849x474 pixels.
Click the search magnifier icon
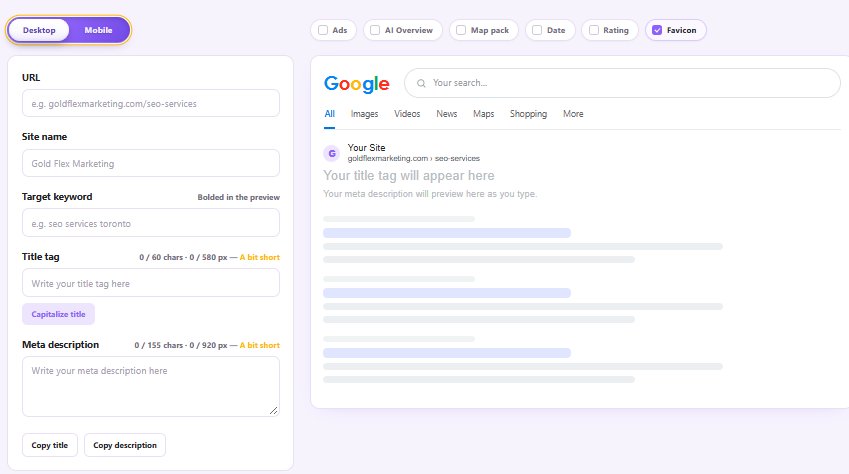[421, 83]
